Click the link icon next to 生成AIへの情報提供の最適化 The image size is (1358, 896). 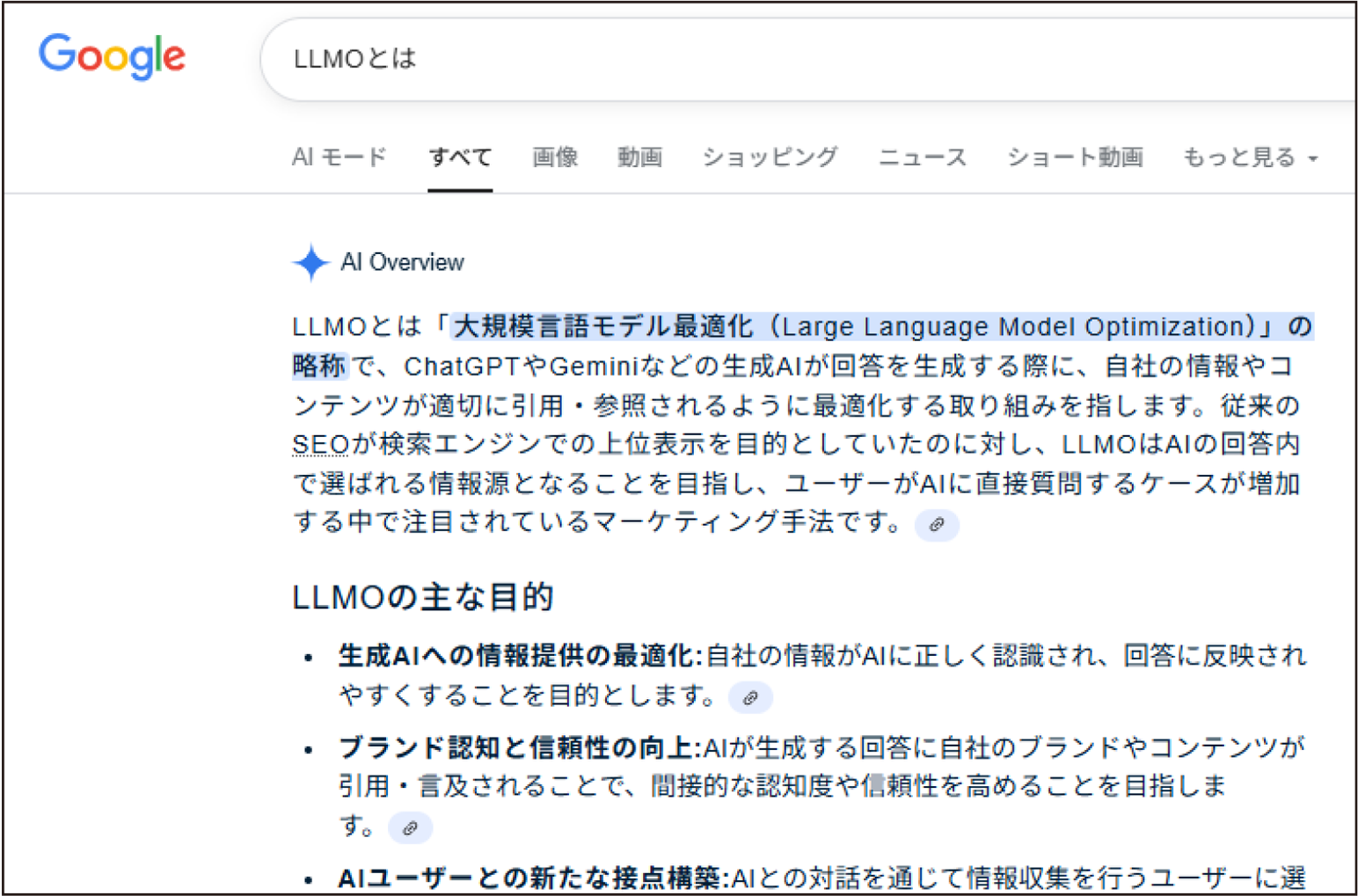(752, 697)
